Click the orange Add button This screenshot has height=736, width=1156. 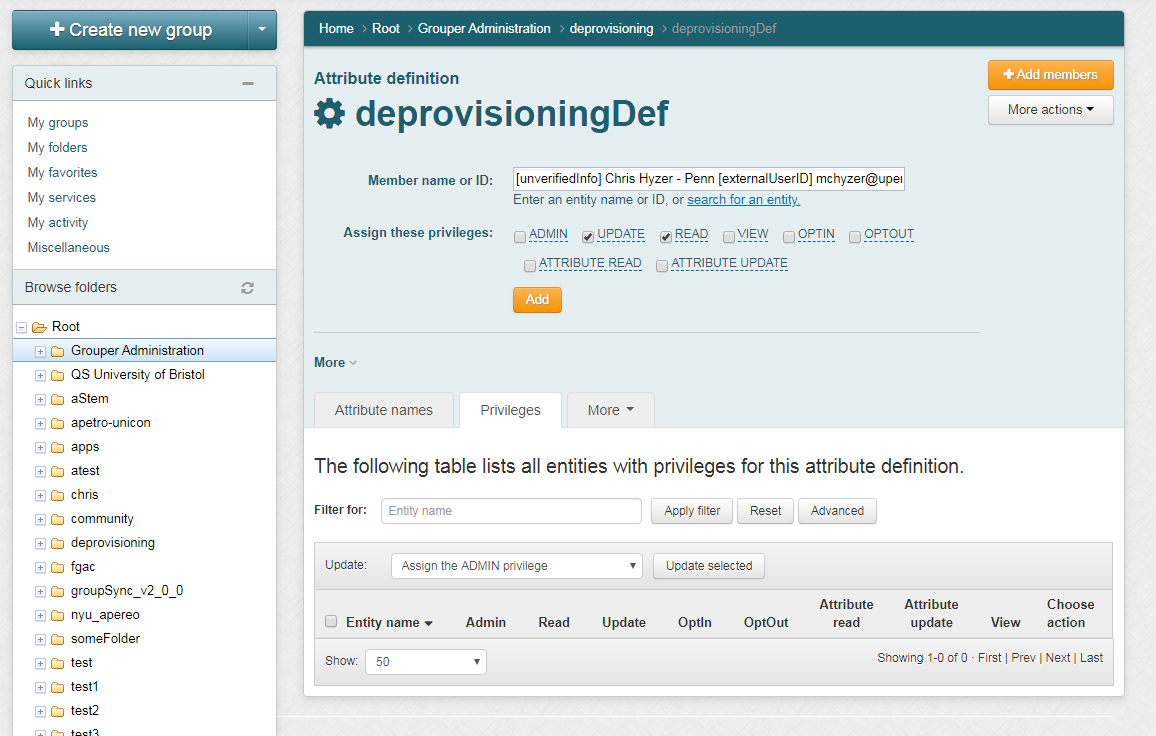pos(537,300)
